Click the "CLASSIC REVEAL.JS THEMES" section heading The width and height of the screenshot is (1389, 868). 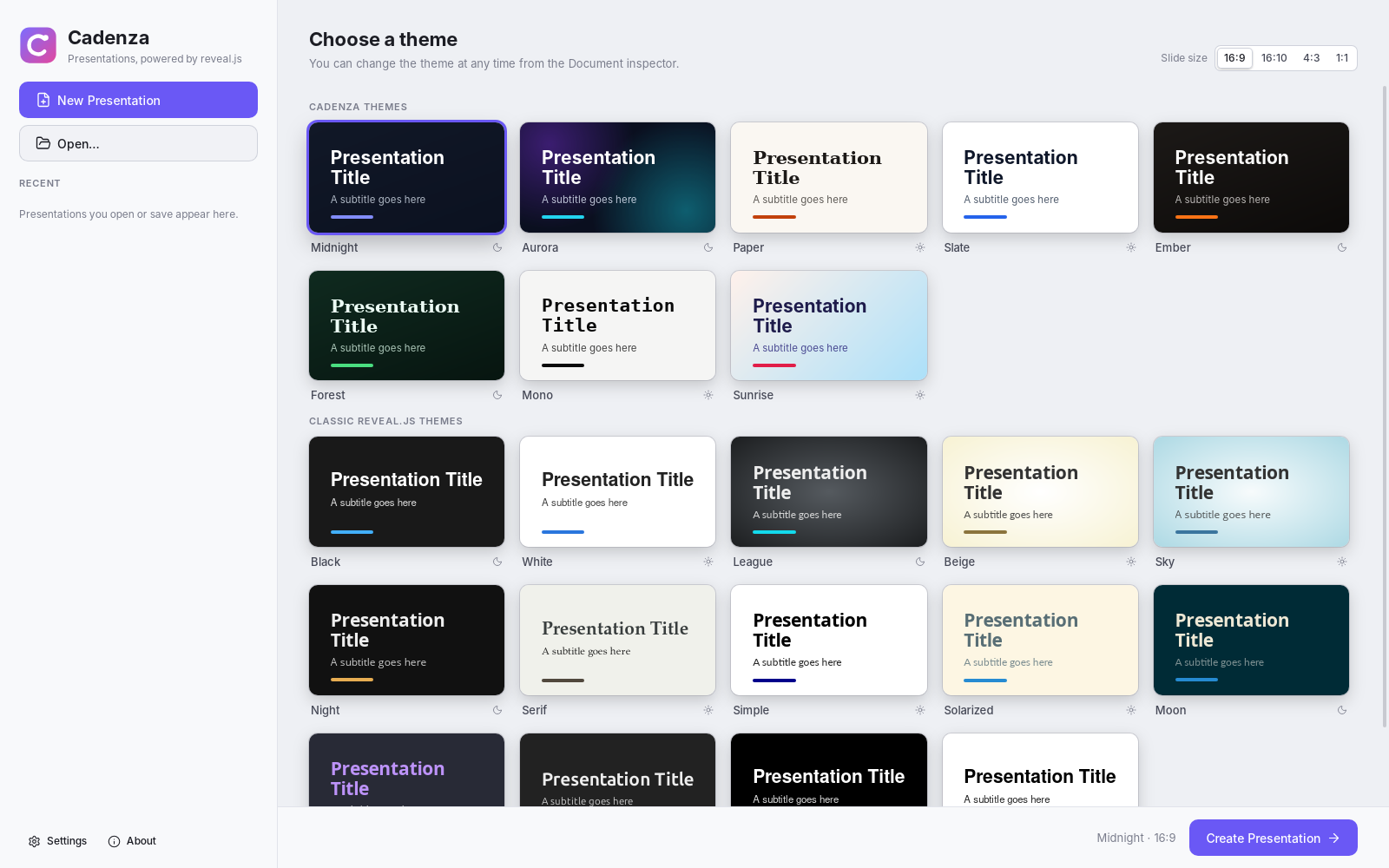pyautogui.click(x=385, y=421)
